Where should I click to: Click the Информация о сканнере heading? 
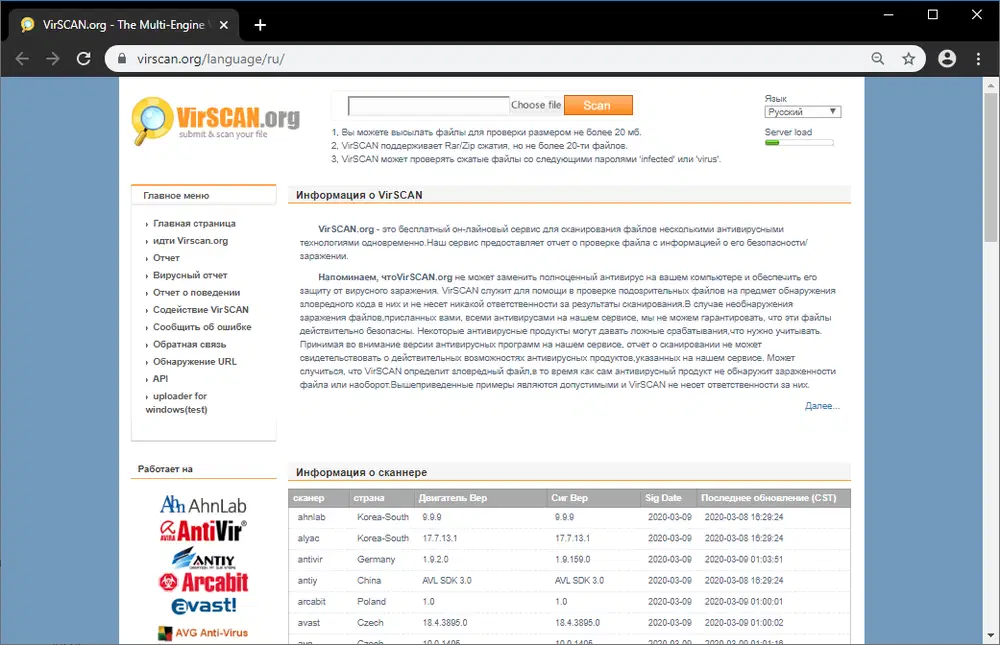click(x=362, y=473)
